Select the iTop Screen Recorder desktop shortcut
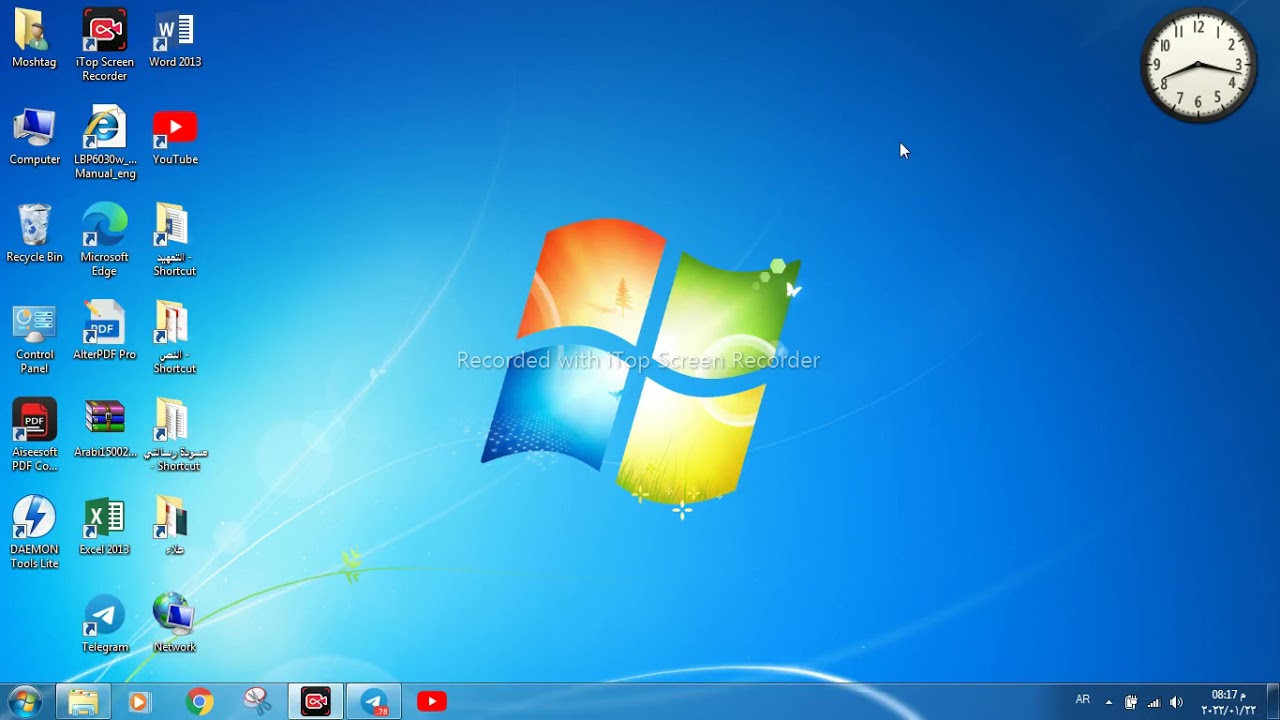Viewport: 1280px width, 720px height. (105, 46)
